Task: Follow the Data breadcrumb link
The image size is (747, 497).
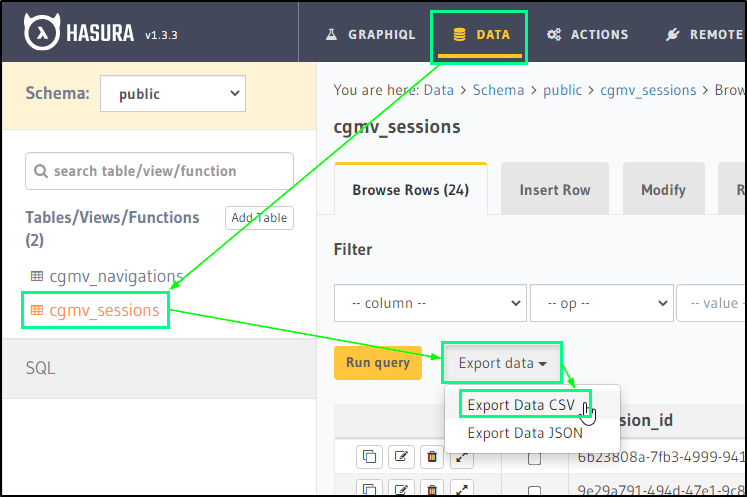Action: pos(439,90)
